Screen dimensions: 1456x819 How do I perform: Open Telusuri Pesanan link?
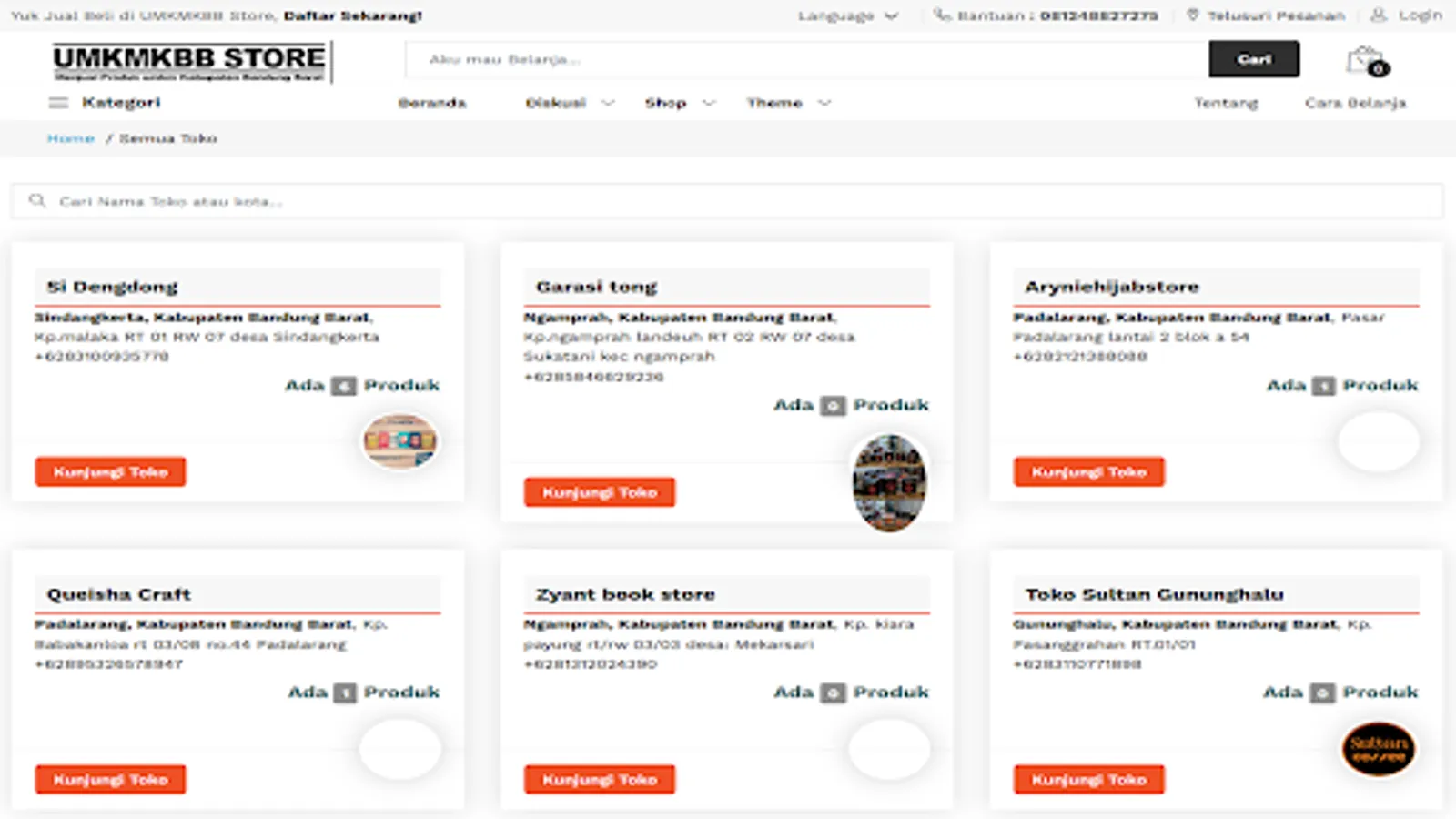tap(1276, 15)
